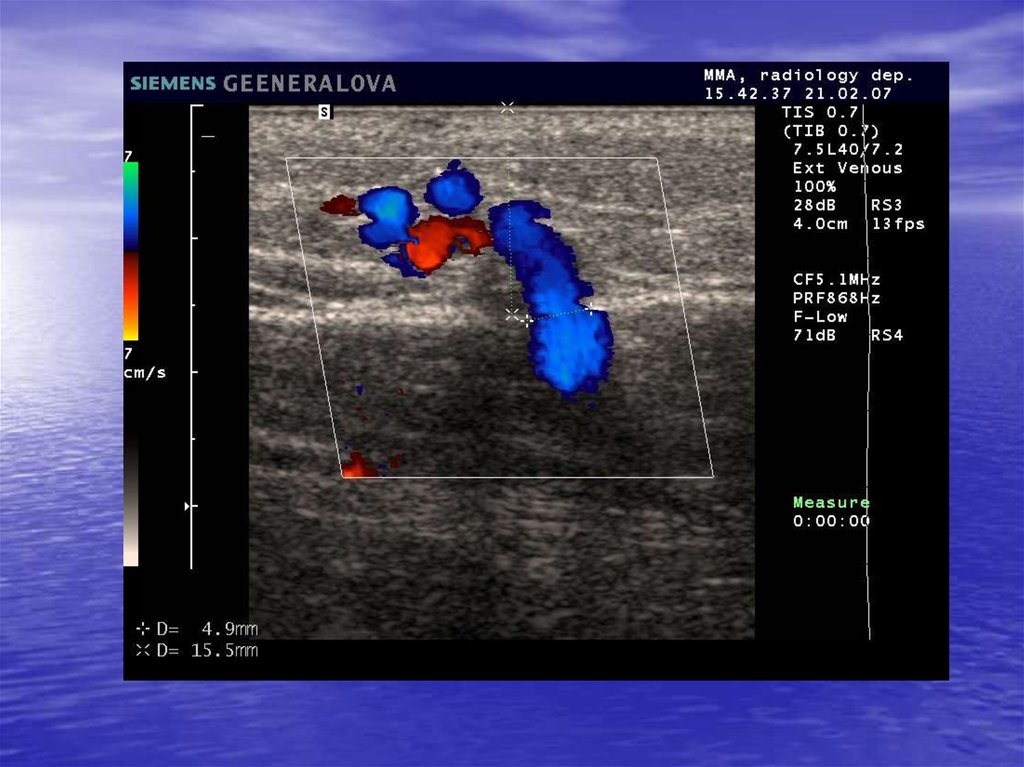1024x767 pixels.
Task: Click the S orientation marker above the scan
Action: [324, 112]
